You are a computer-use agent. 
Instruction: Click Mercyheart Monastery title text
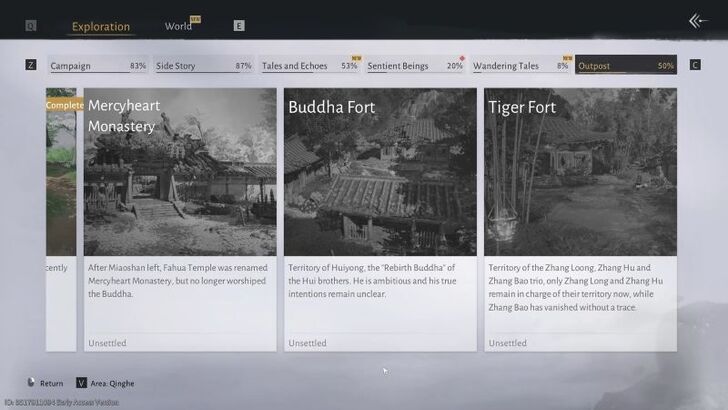(x=124, y=116)
